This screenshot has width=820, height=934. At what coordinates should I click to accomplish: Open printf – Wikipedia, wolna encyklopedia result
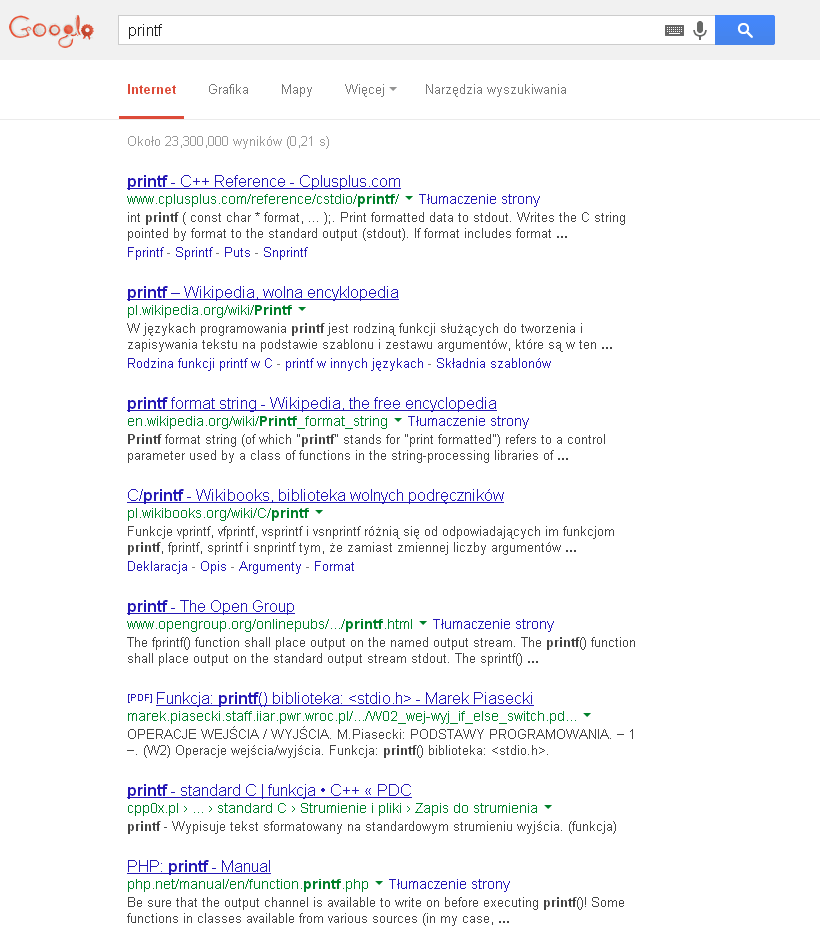tap(263, 292)
